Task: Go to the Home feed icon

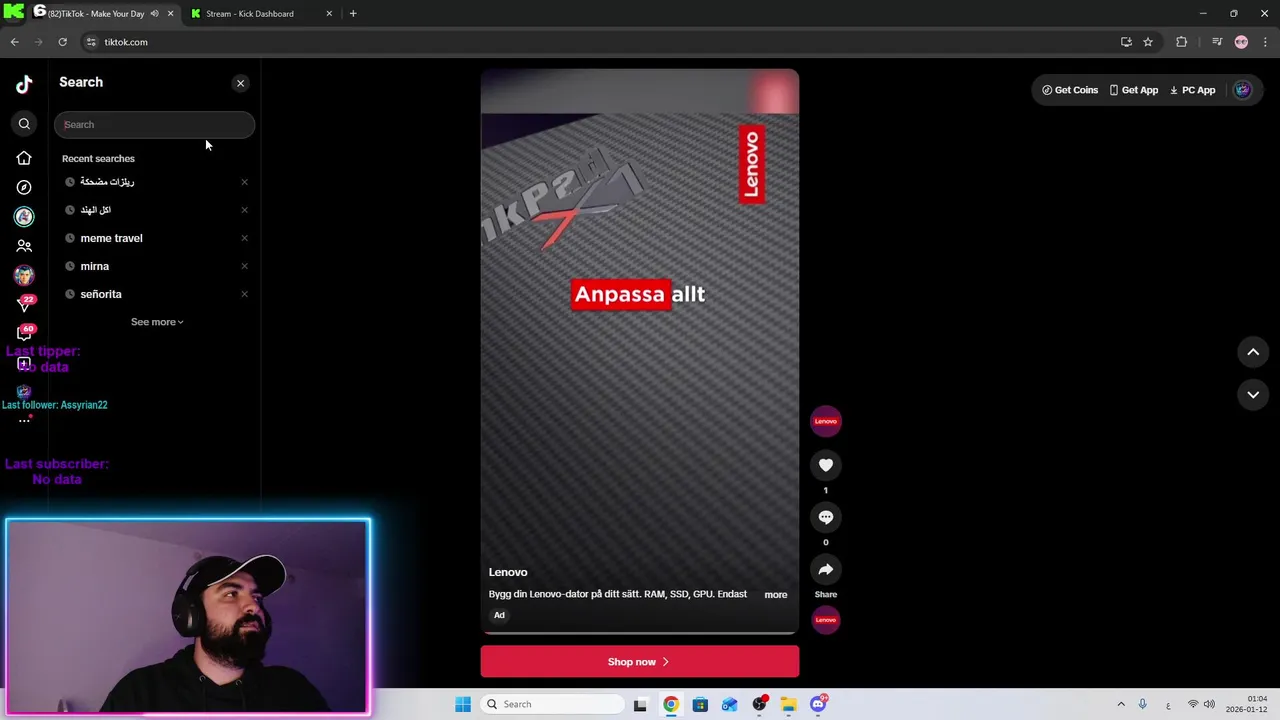Action: 24,158
